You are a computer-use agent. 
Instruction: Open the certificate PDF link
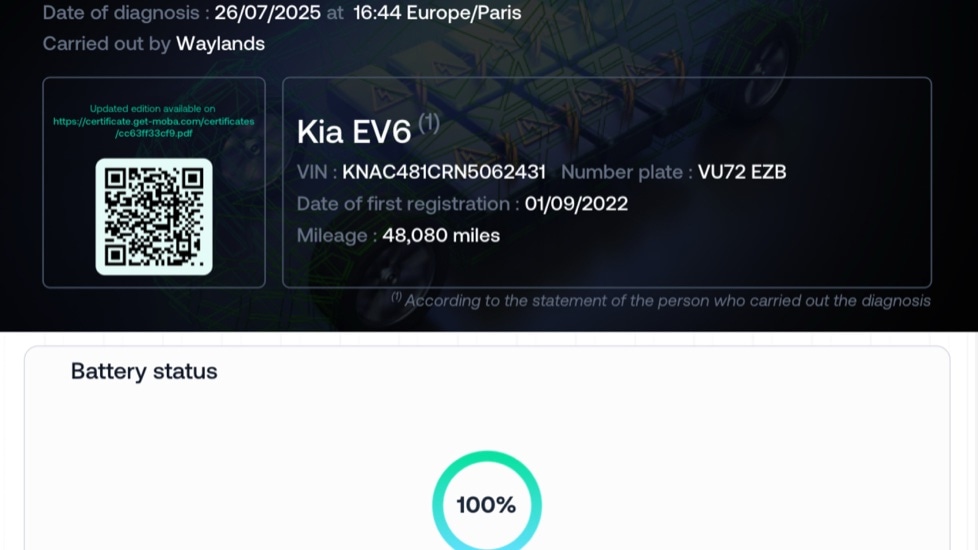click(153, 127)
